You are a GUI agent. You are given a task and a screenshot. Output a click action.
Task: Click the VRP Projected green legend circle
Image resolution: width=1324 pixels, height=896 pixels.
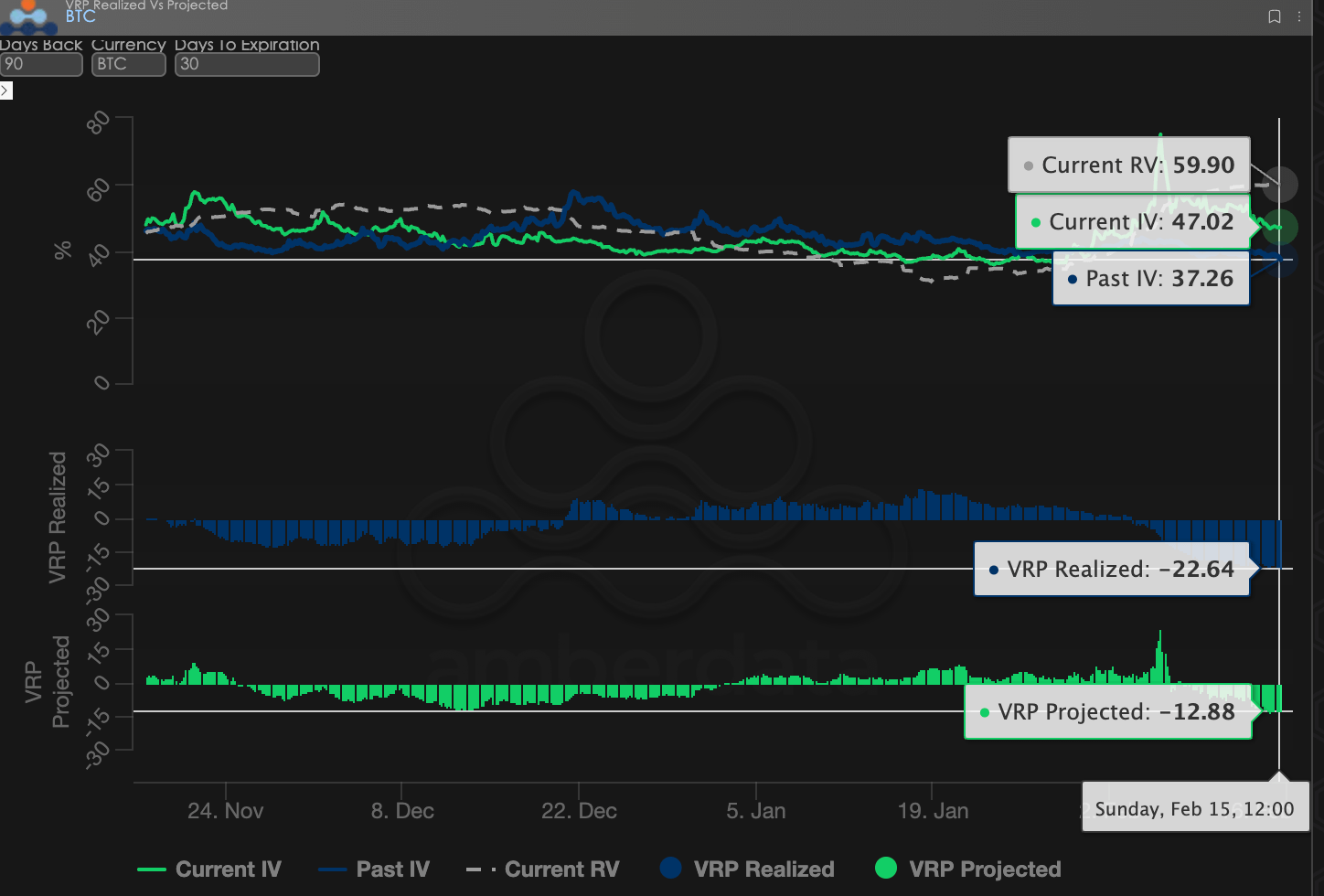(886, 868)
